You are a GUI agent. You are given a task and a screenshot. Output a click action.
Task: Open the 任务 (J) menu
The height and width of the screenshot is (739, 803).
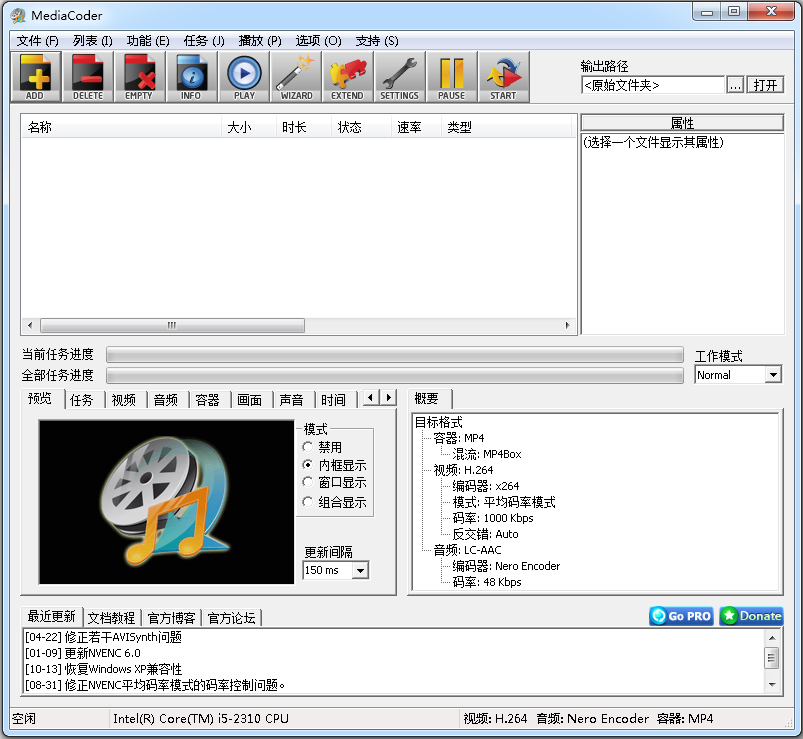click(204, 41)
